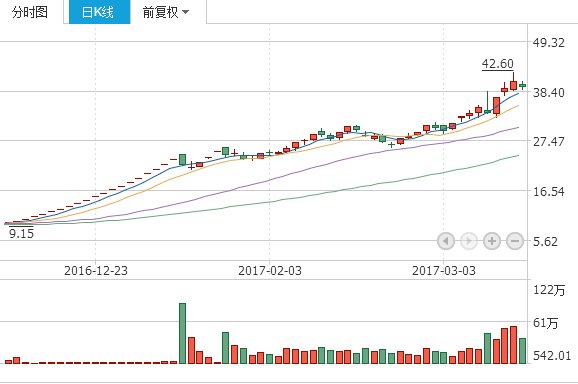Click the 5.62 price axis value

pos(546,242)
